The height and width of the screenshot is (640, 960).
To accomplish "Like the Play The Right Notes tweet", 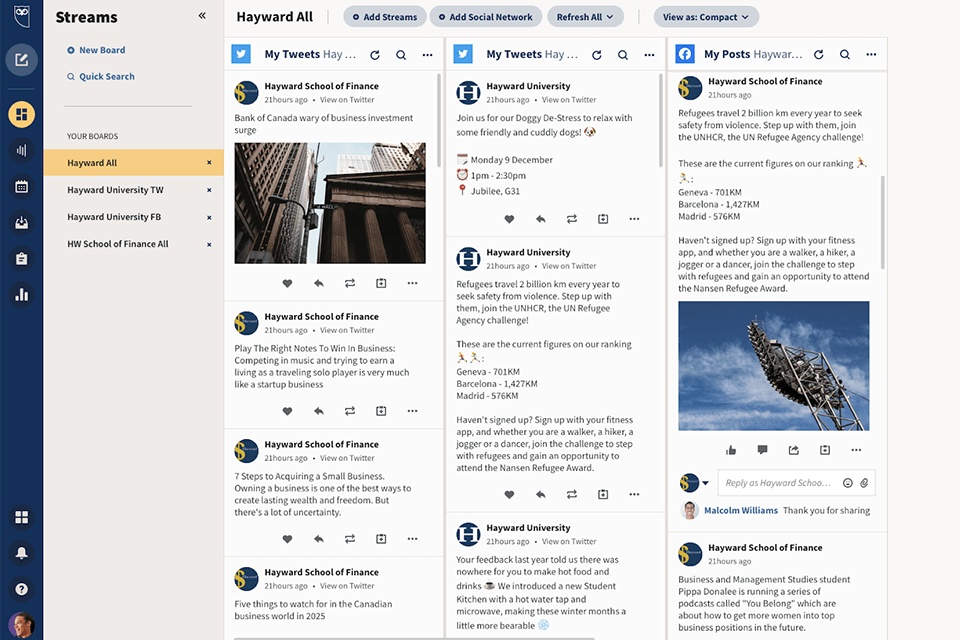I will 287,411.
